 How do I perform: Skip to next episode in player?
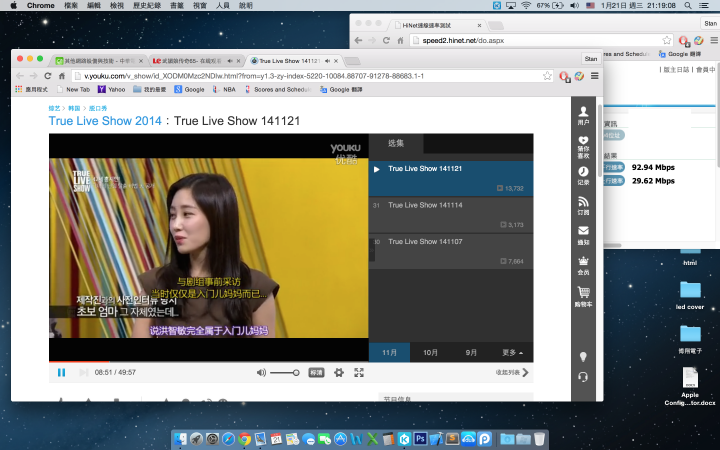tap(84, 372)
